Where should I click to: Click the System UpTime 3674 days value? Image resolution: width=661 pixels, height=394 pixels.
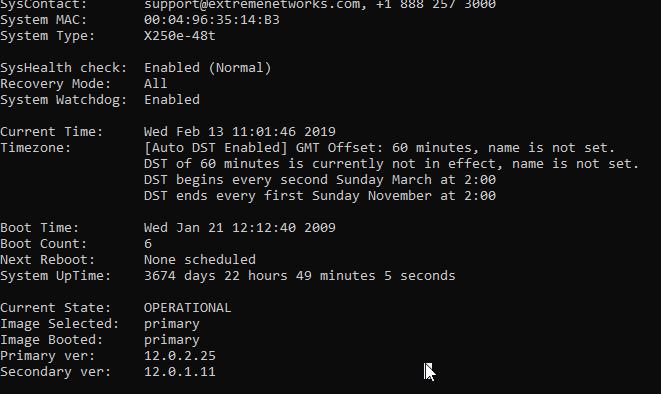coord(299,276)
